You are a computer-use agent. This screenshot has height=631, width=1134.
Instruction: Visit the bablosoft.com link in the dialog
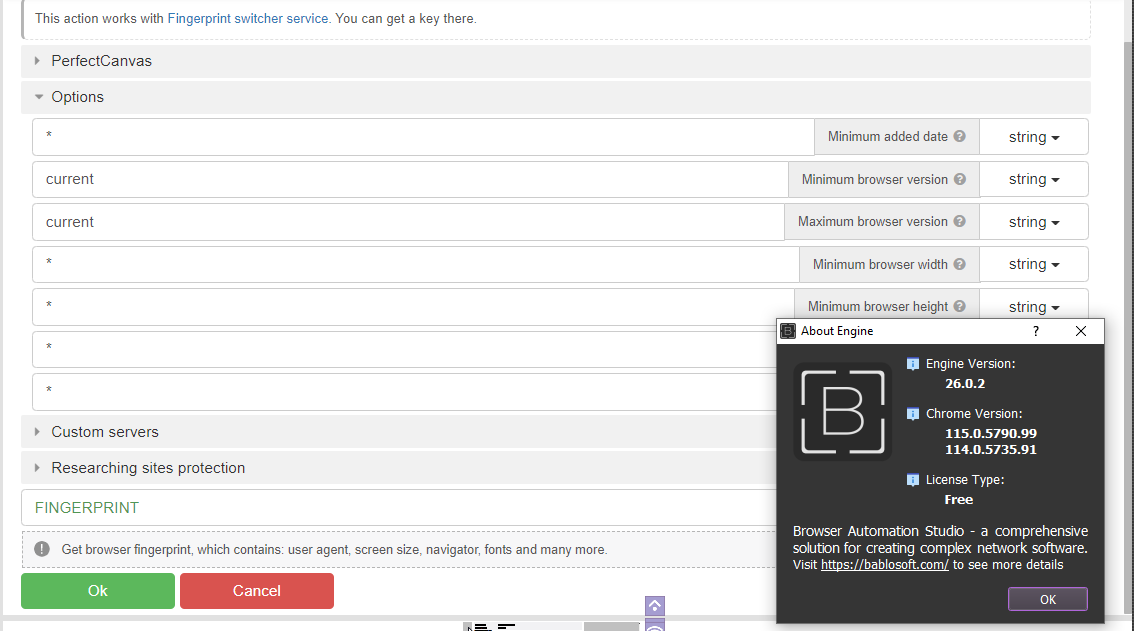(x=884, y=564)
